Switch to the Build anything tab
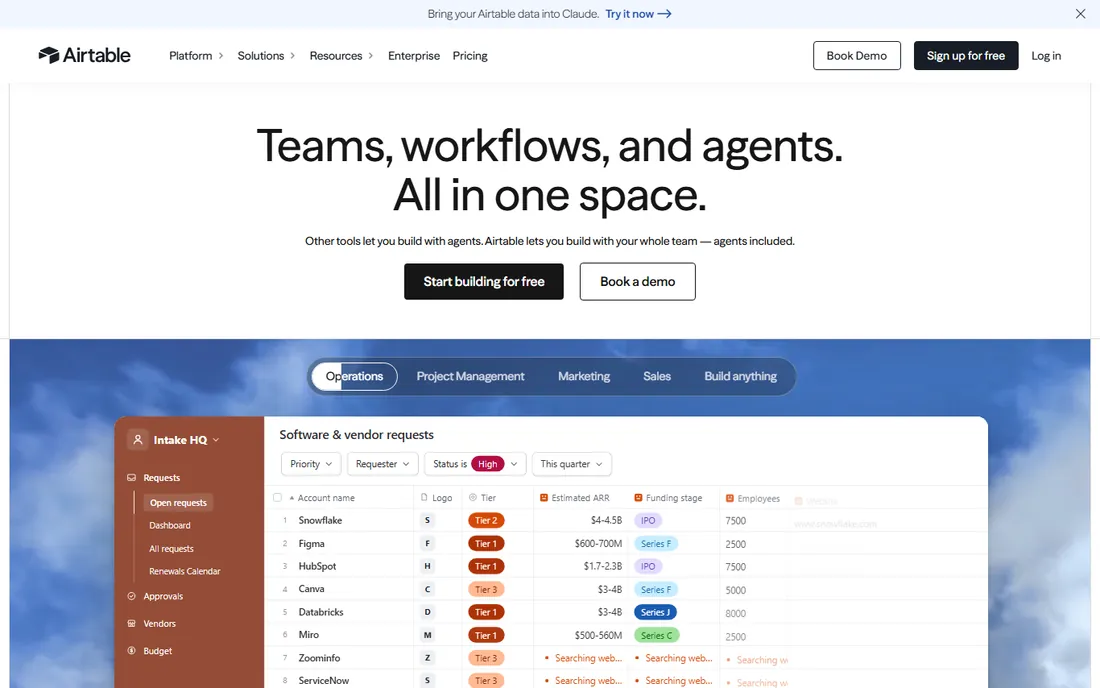Viewport: 1100px width, 688px height. pos(741,377)
